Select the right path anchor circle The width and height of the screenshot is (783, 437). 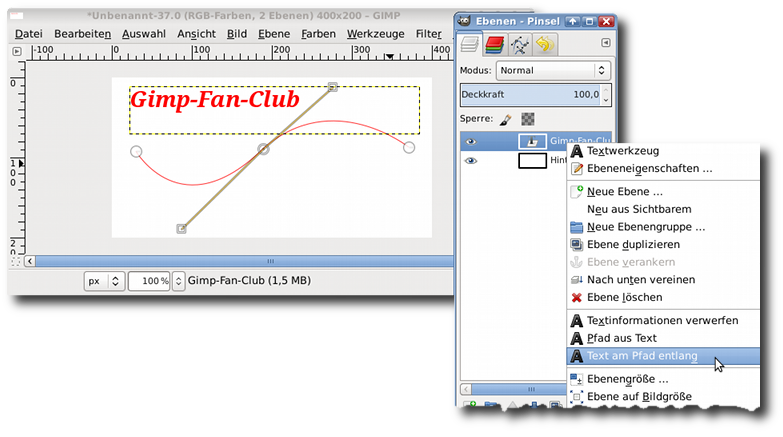click(409, 147)
